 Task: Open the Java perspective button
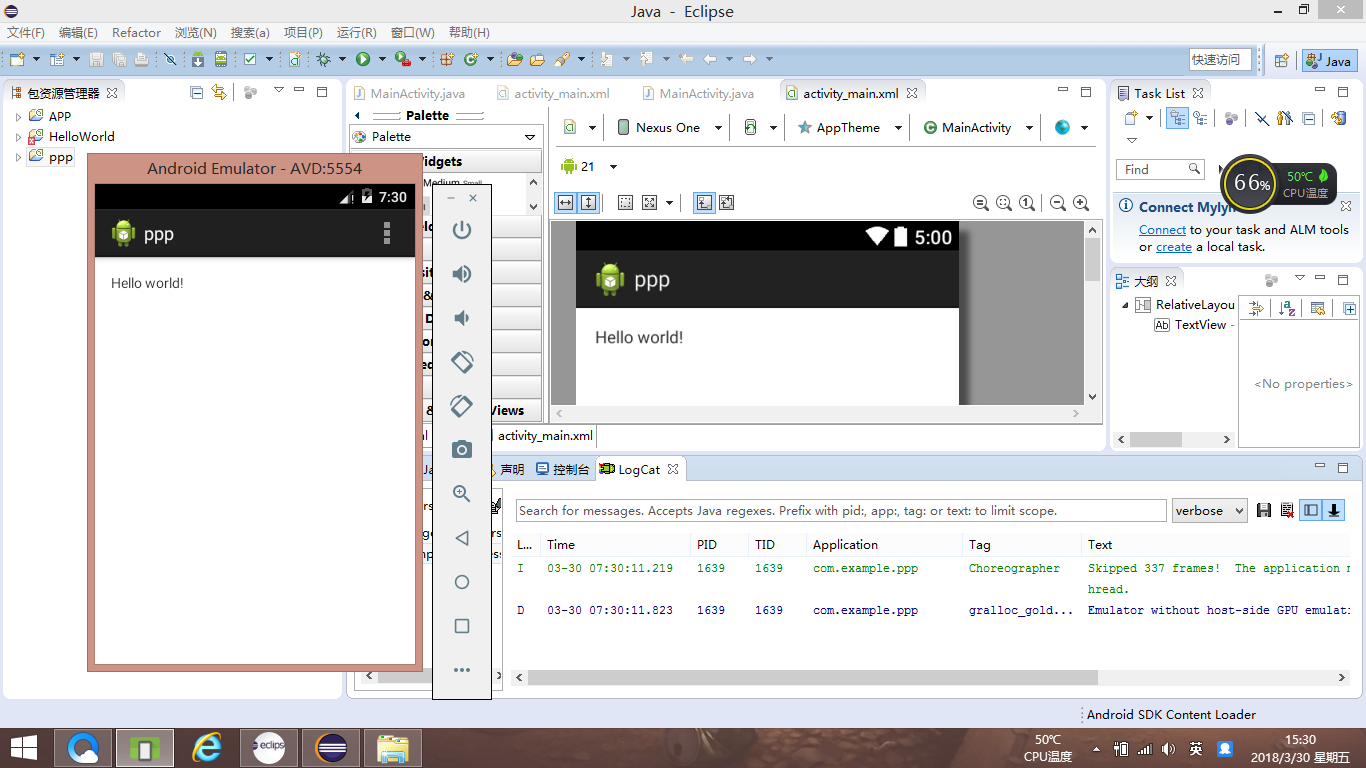(x=1328, y=61)
